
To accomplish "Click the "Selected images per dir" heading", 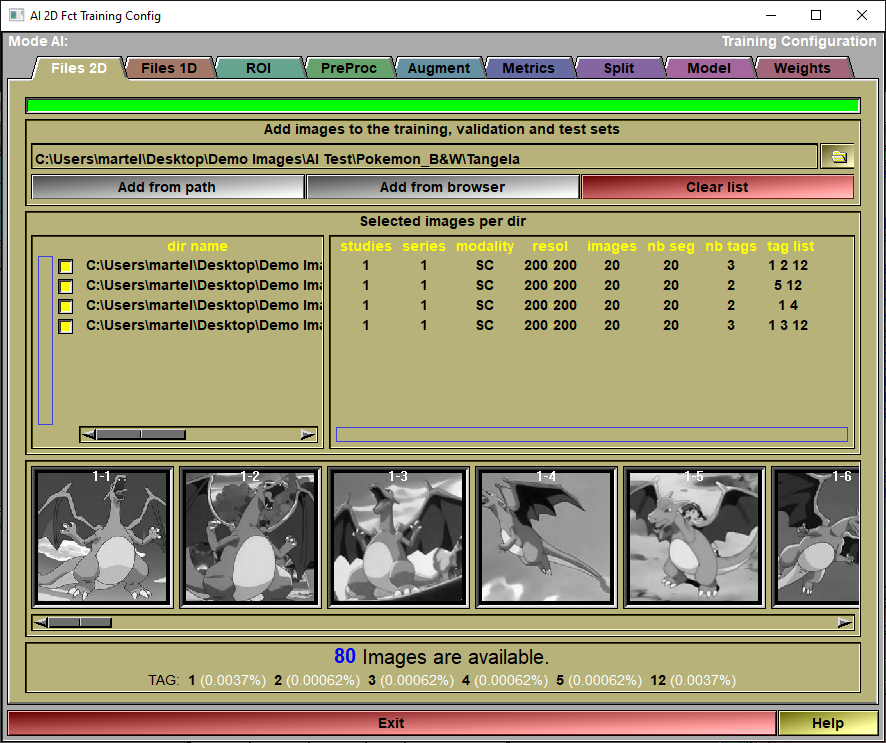I will click(443, 221).
